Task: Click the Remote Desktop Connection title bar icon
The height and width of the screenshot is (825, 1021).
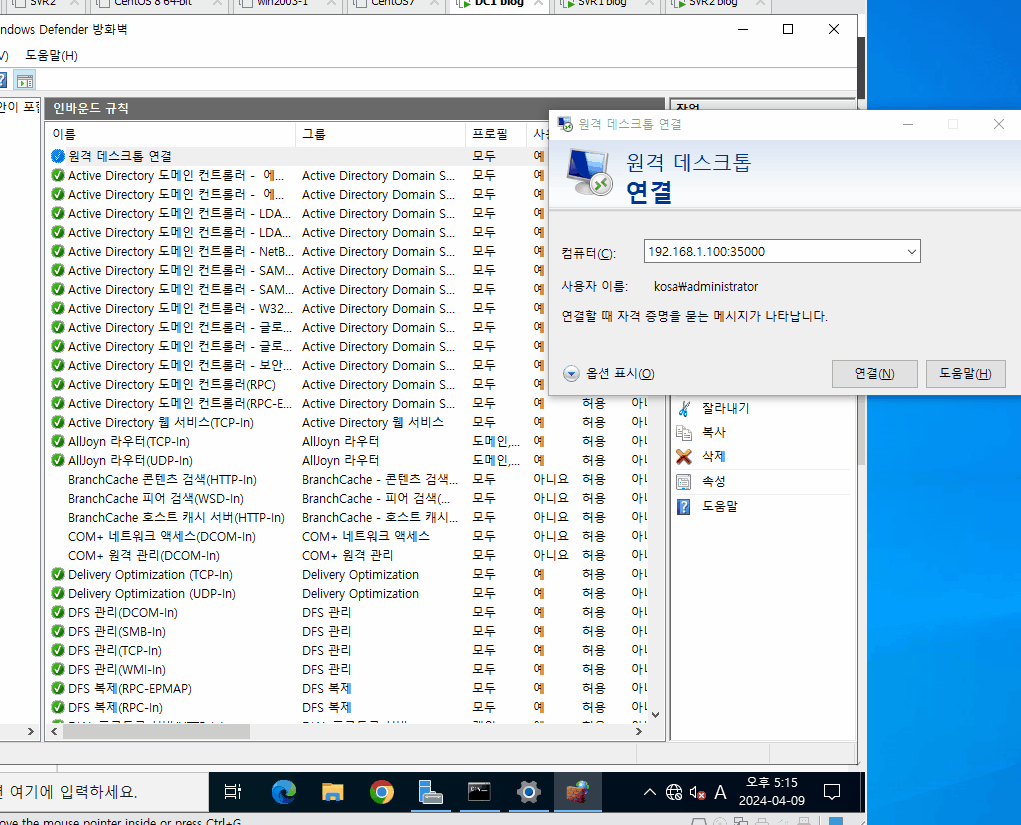Action: tap(565, 124)
